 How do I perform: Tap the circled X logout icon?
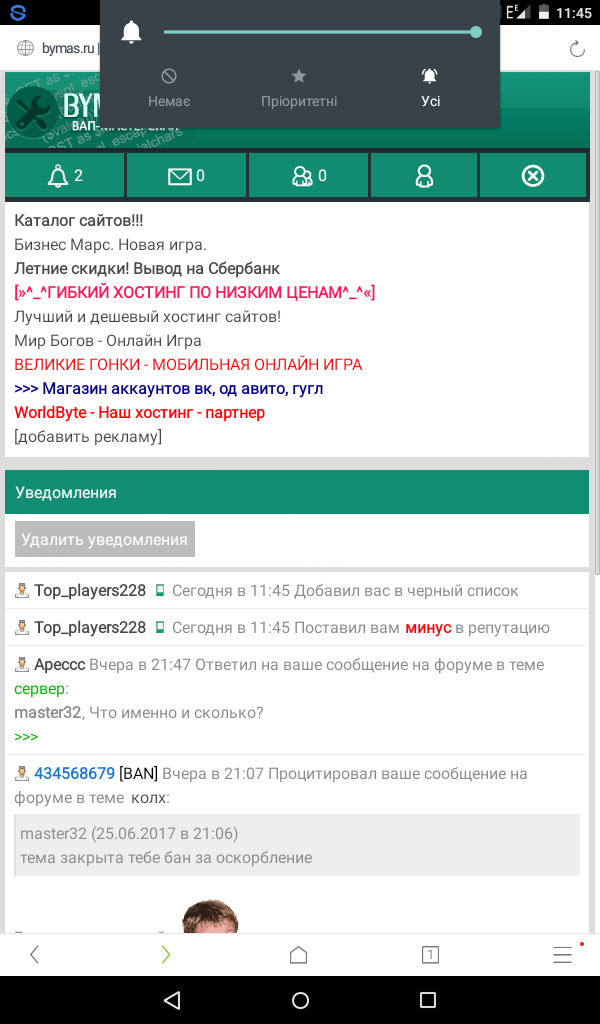click(533, 176)
